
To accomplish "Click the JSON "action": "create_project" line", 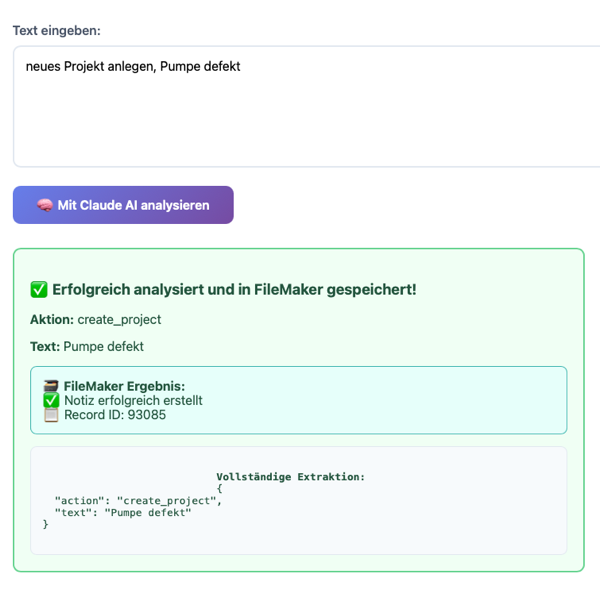I will tap(138, 500).
